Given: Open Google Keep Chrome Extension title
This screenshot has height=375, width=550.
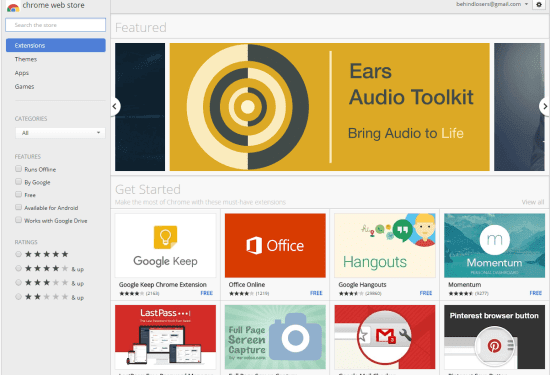Looking at the screenshot, I should (163, 284).
